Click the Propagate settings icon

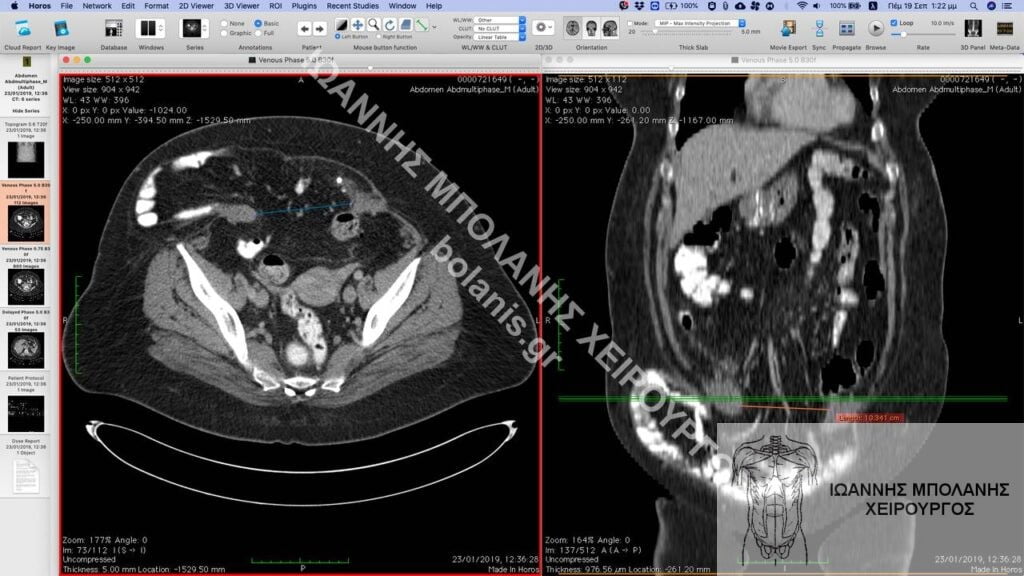click(846, 29)
